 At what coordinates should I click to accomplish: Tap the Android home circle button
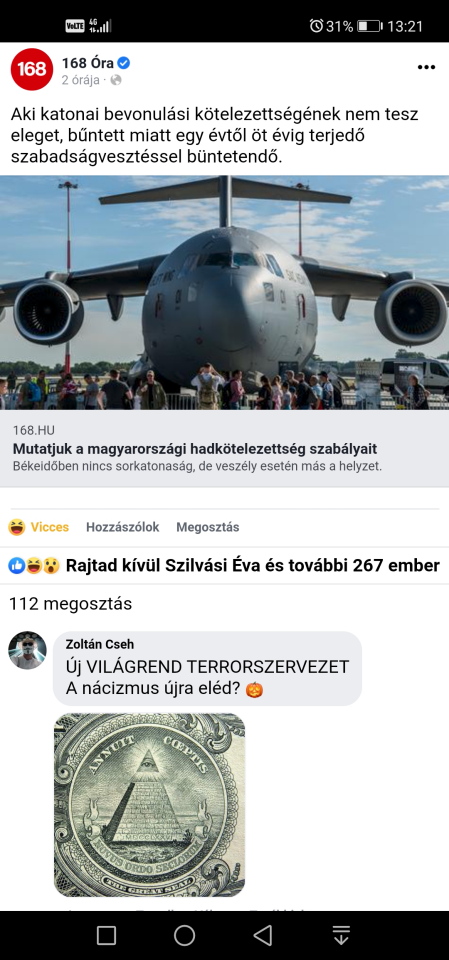[x=184, y=936]
